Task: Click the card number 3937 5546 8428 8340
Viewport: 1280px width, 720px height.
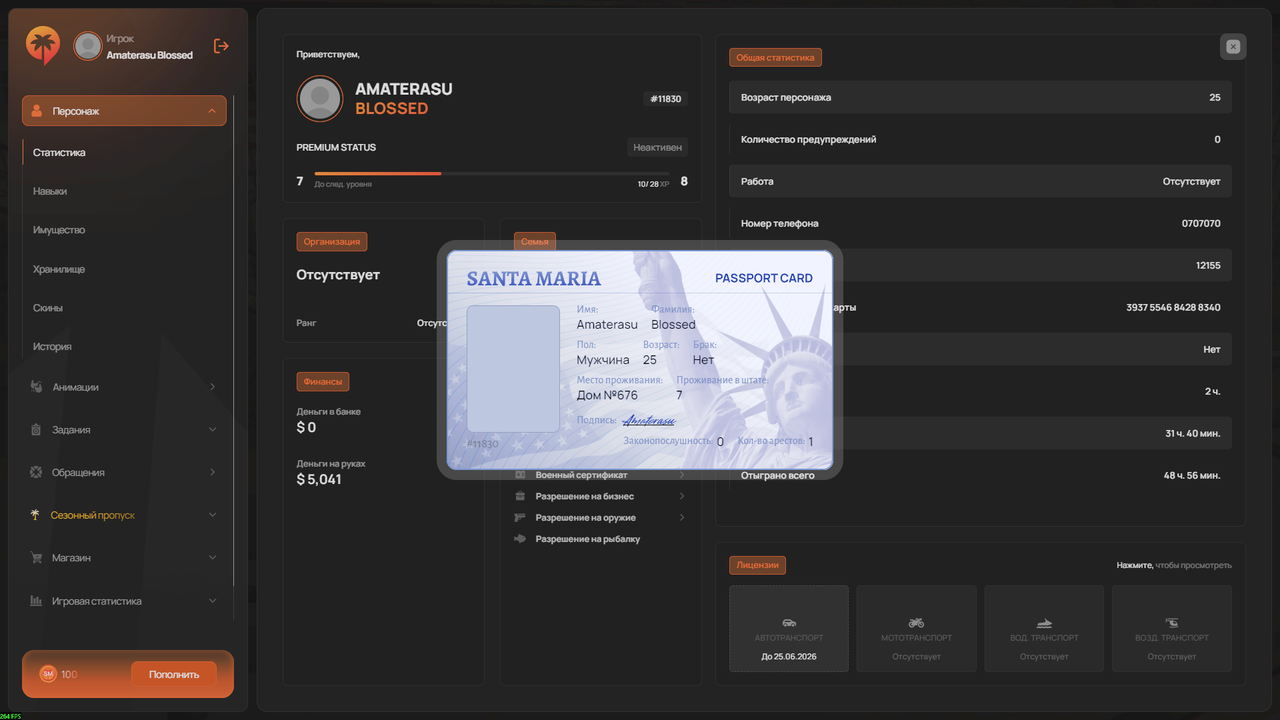Action: pos(1173,308)
